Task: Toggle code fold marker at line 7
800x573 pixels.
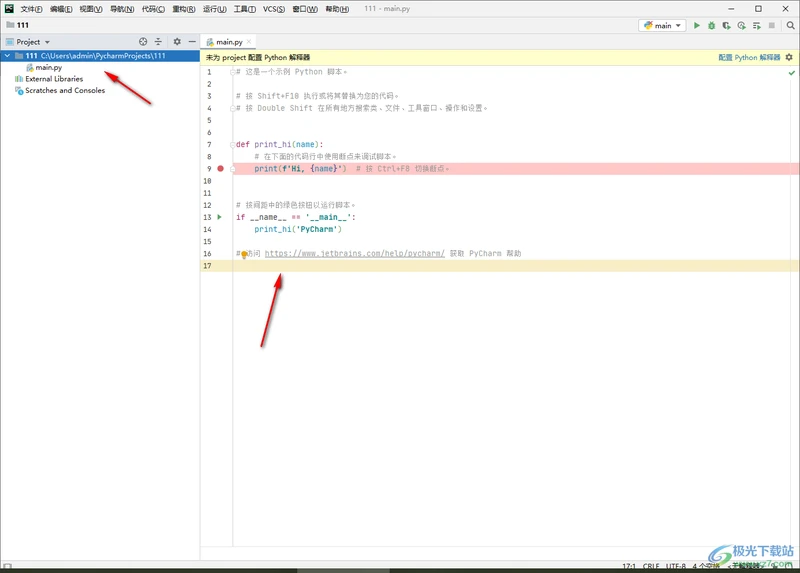Action: [232, 145]
